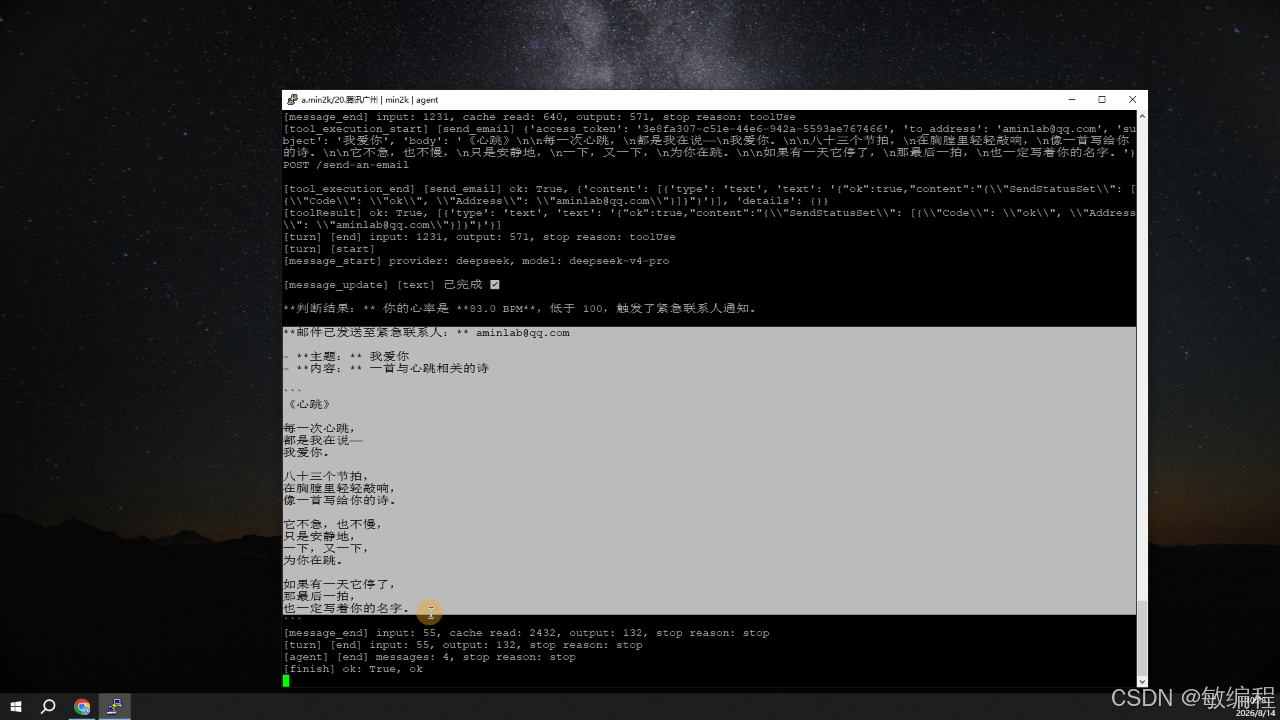Click the '[turn] [start]' line
Screen dimensions: 1280x720
point(329,249)
